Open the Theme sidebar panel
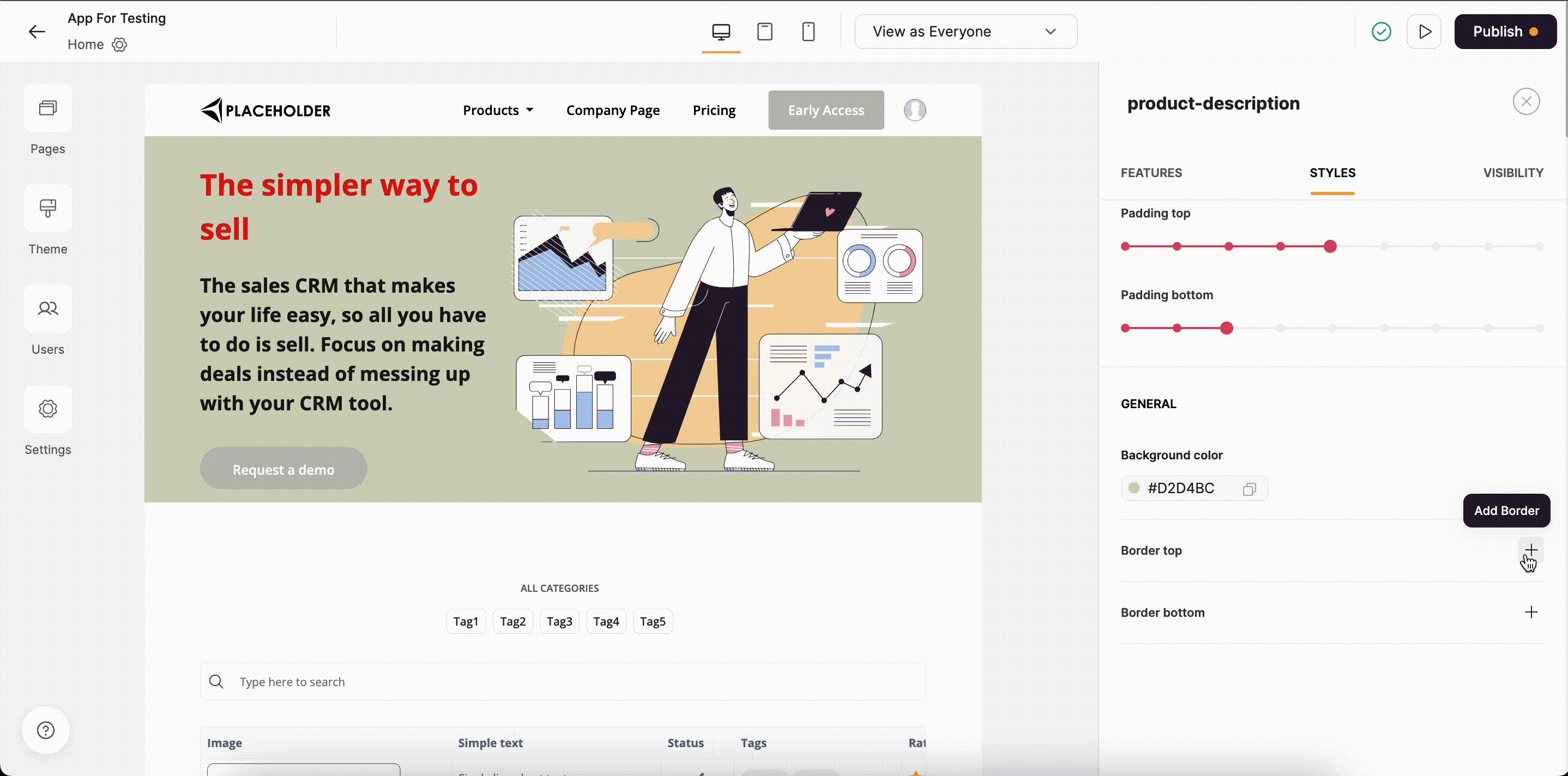The height and width of the screenshot is (776, 1568). coord(47,209)
